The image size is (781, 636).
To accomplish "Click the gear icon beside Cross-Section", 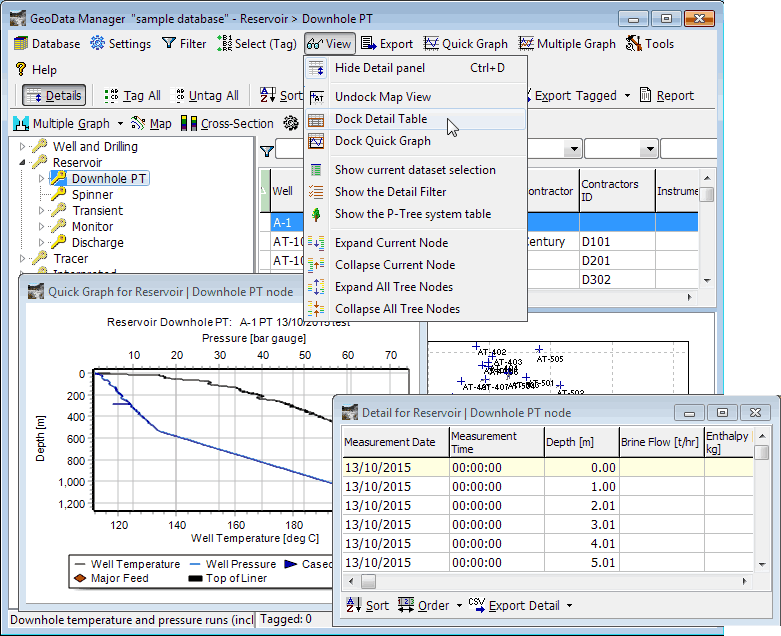I will (x=291, y=123).
